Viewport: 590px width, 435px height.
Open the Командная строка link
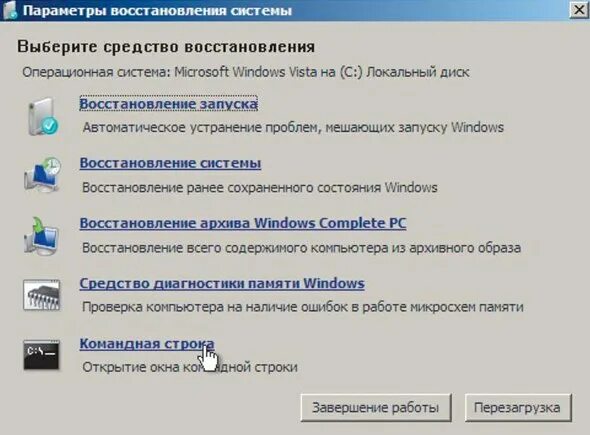point(147,343)
